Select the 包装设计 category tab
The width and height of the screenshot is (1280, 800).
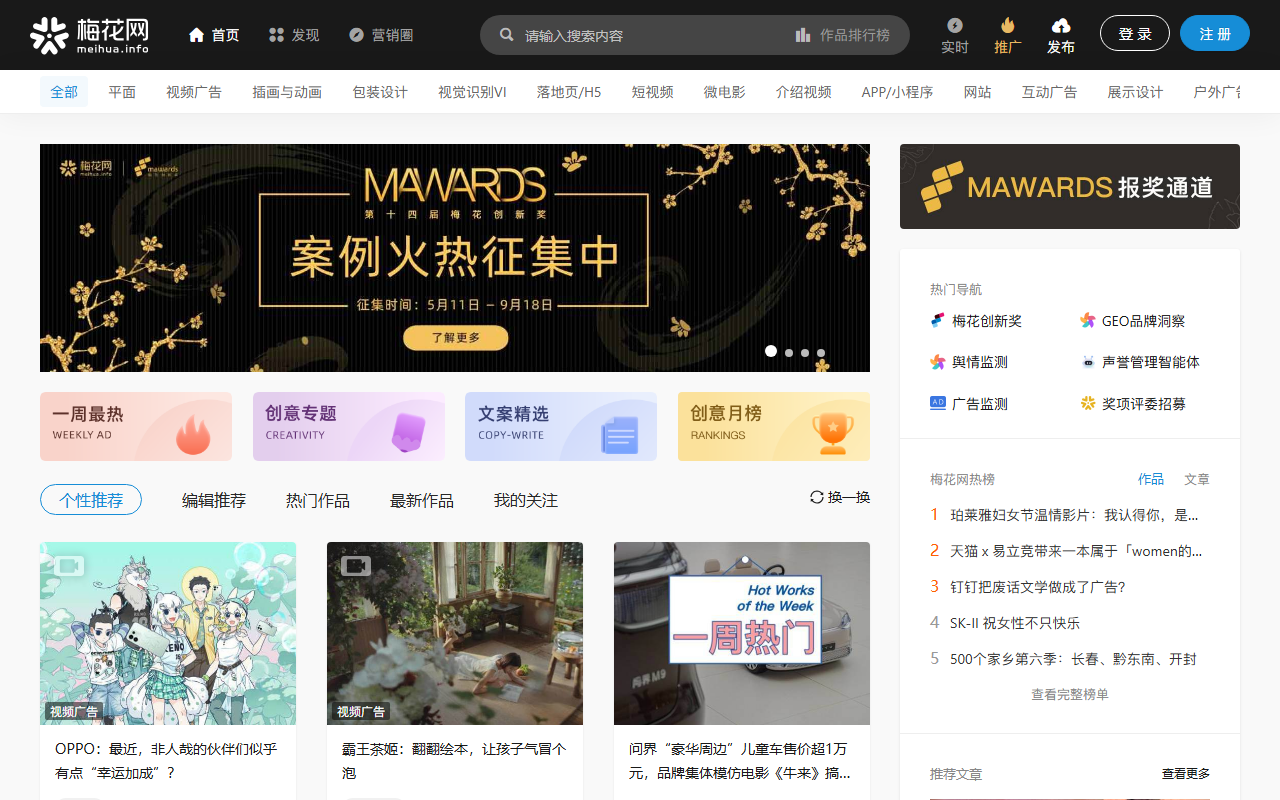coord(380,92)
